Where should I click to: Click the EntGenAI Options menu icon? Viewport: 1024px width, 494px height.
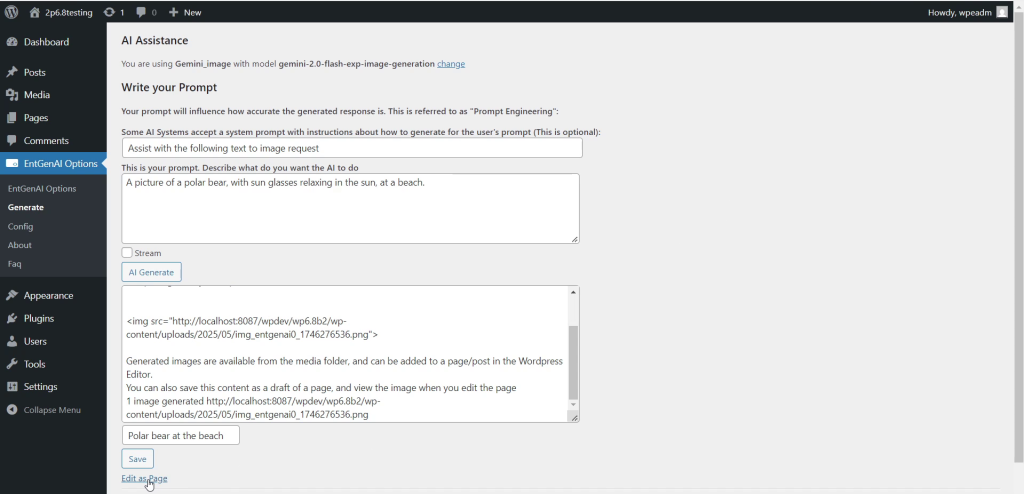12,163
